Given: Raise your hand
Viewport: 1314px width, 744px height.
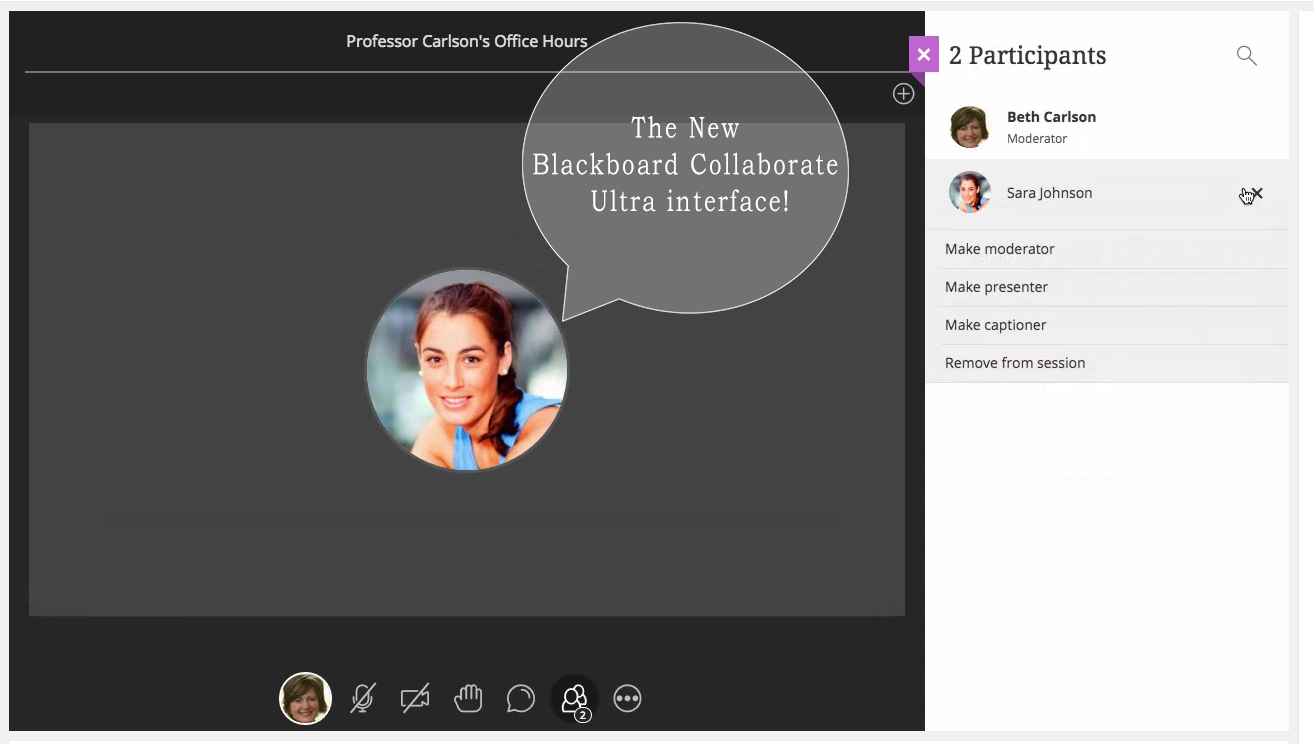Looking at the screenshot, I should (468, 698).
